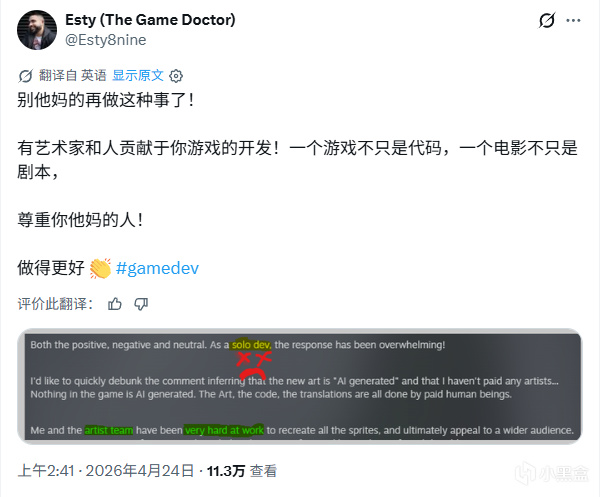Viewport: 606px width, 497px height.
Task: Open translation settings gear icon
Action: [x=176, y=76]
